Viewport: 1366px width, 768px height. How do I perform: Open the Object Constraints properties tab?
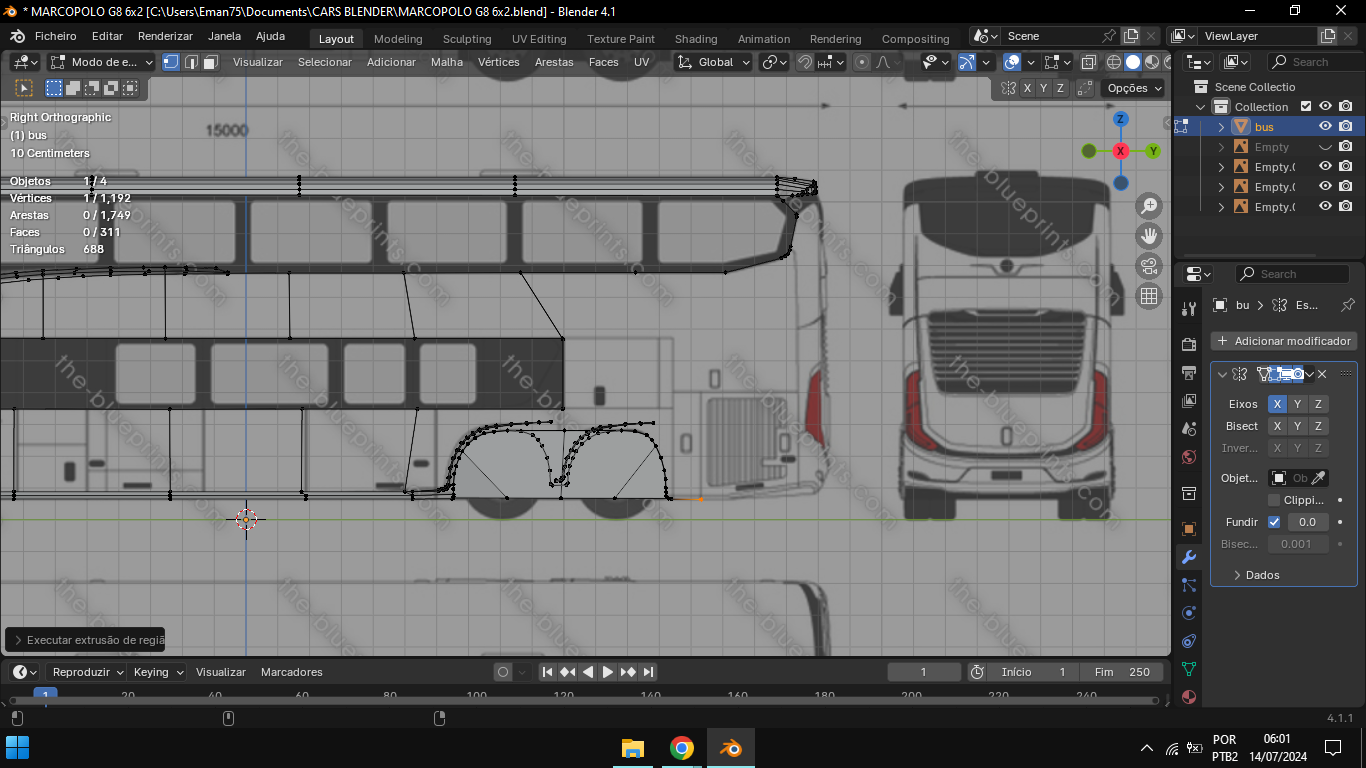click(1189, 641)
